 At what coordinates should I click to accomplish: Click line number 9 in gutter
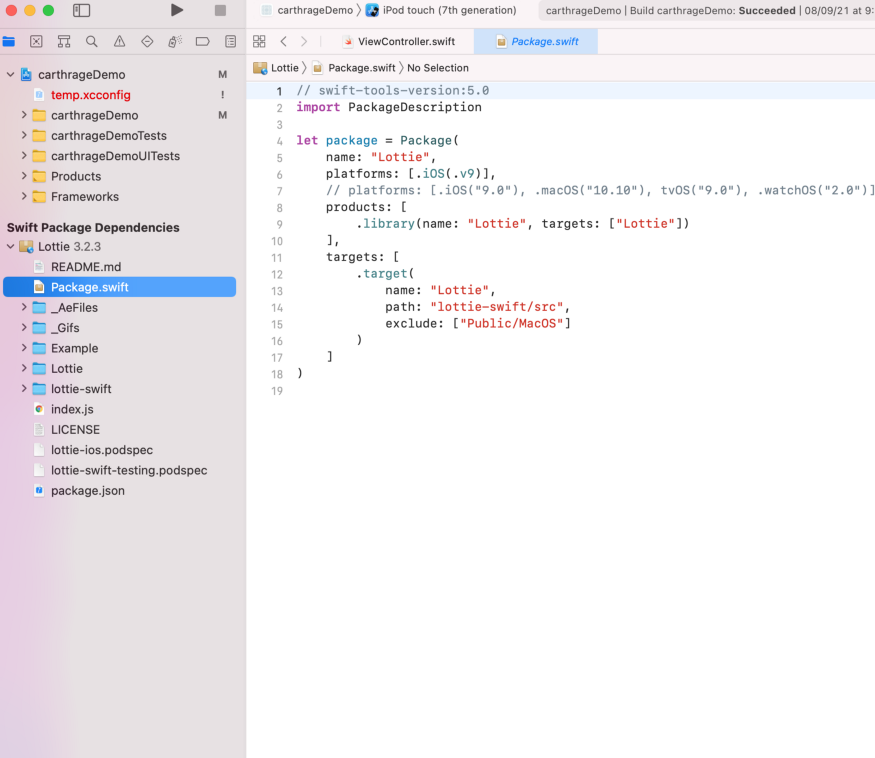tap(279, 224)
